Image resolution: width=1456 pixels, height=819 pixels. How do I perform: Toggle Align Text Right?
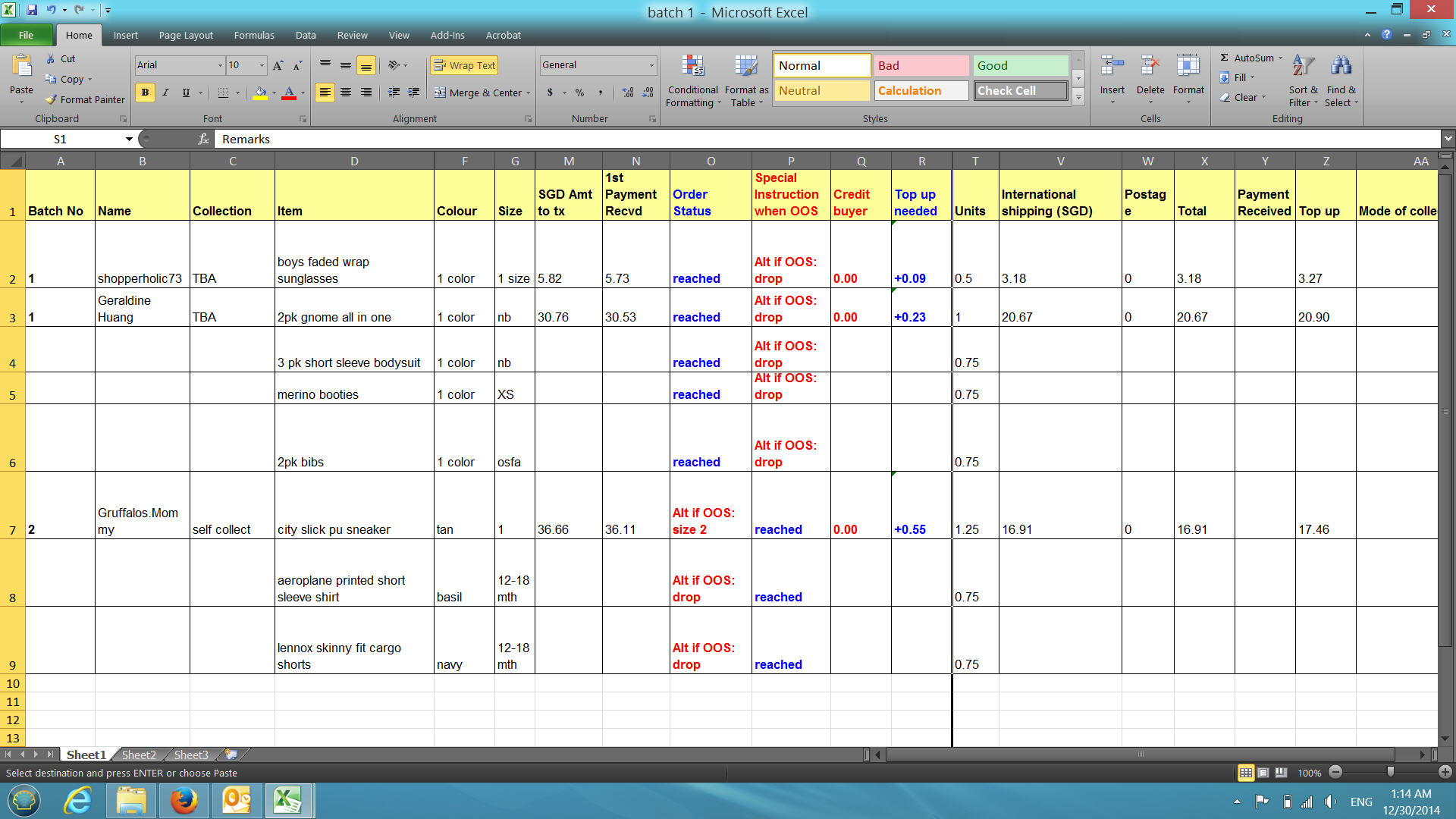tap(366, 93)
